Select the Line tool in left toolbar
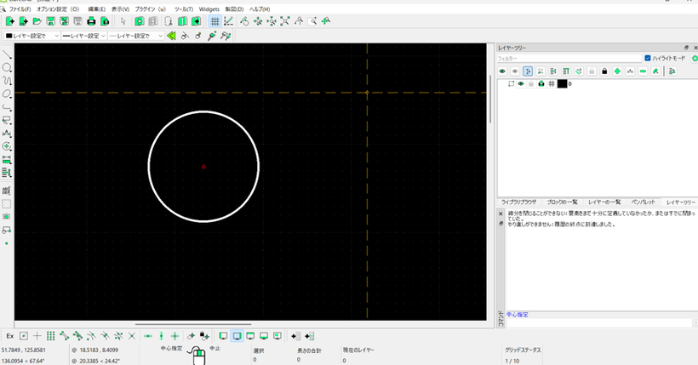This screenshot has width=698, height=365. pos(7,55)
